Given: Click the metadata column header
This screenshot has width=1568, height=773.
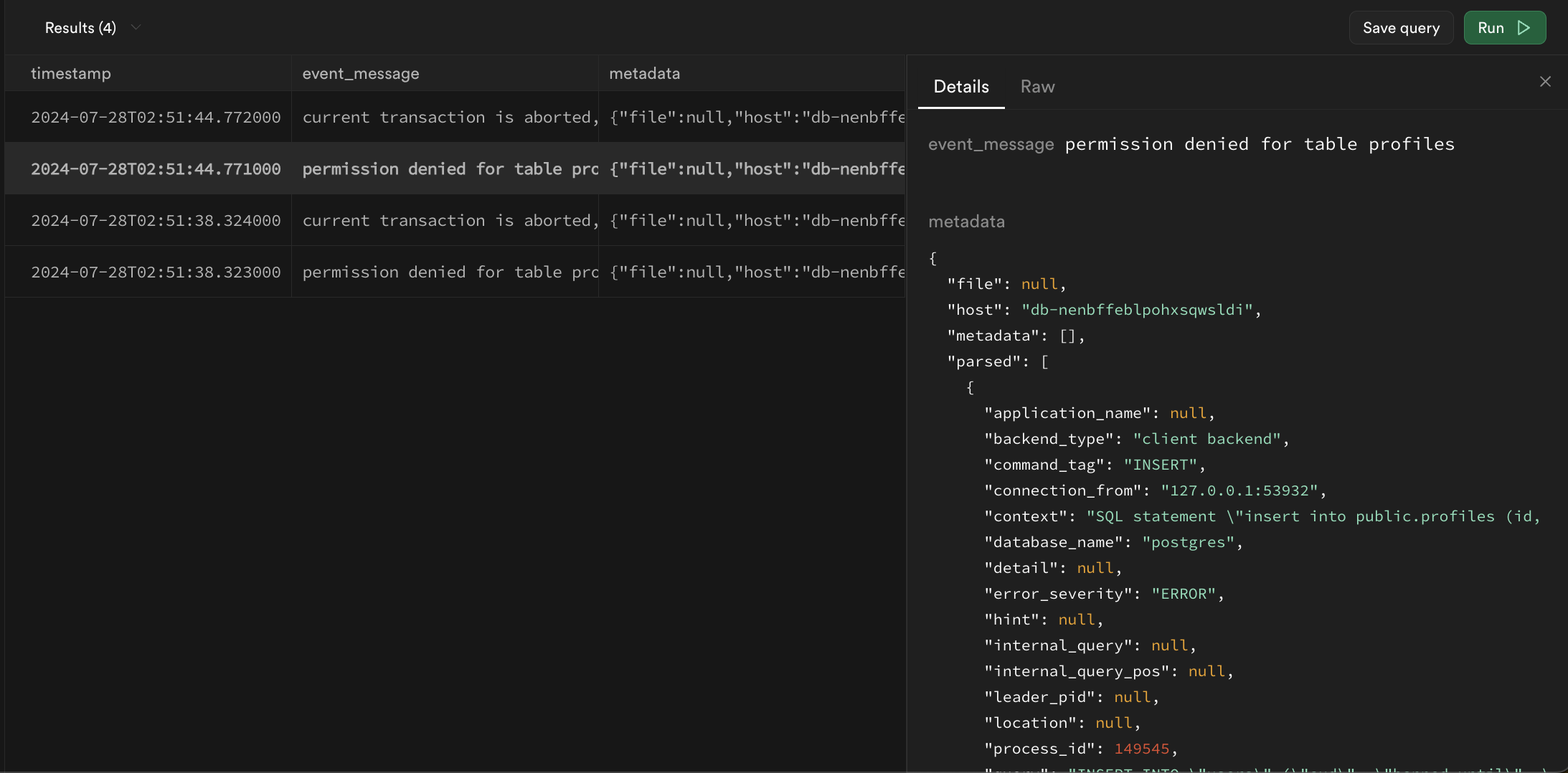Looking at the screenshot, I should 644,72.
